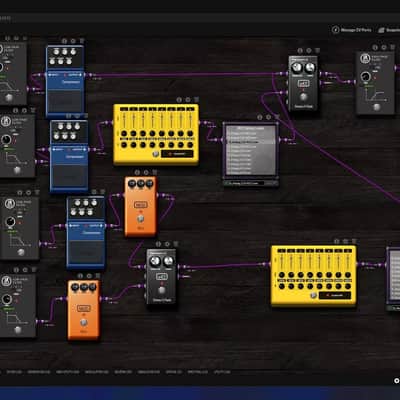Click the first fader on upper yellow equalizer
400x400 pixels.
pyautogui.click(x=124, y=122)
